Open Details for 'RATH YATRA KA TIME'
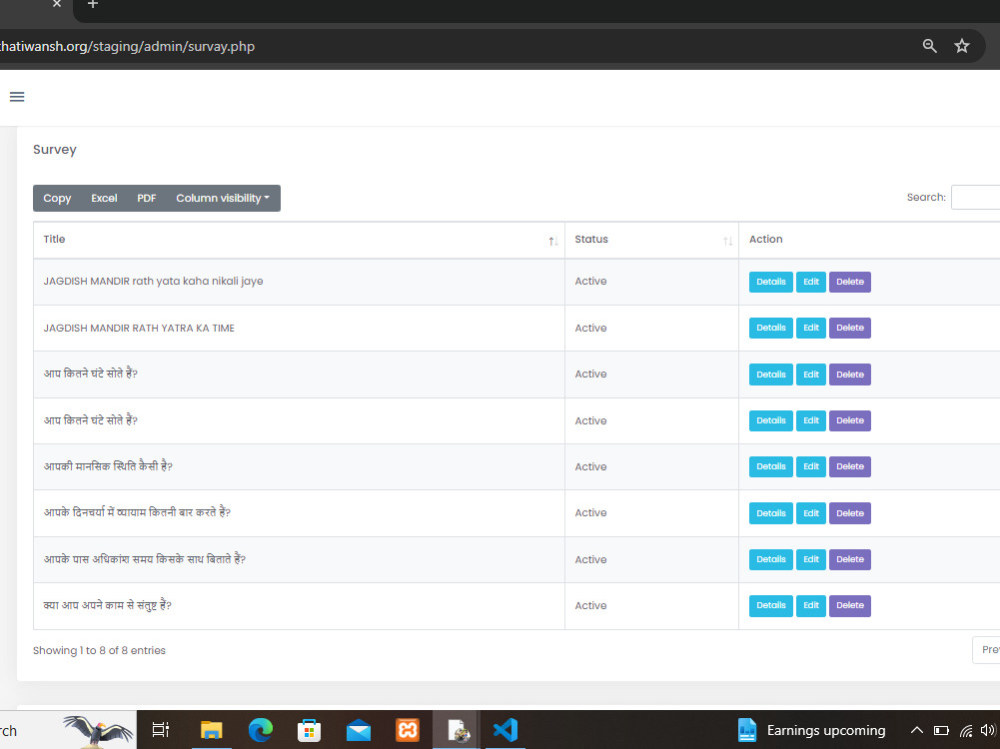 tap(770, 328)
